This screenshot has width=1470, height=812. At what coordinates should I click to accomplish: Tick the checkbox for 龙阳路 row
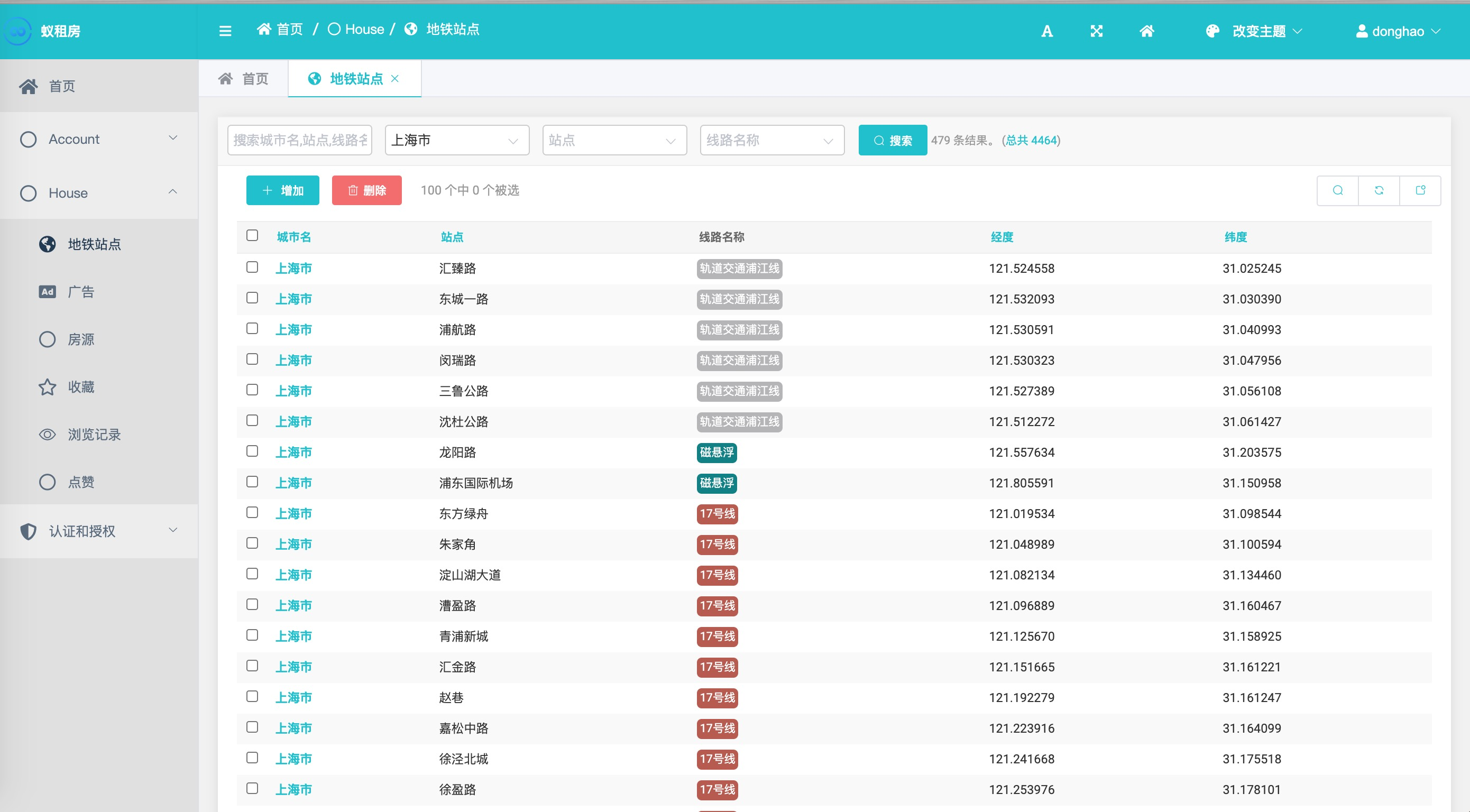pyautogui.click(x=252, y=451)
